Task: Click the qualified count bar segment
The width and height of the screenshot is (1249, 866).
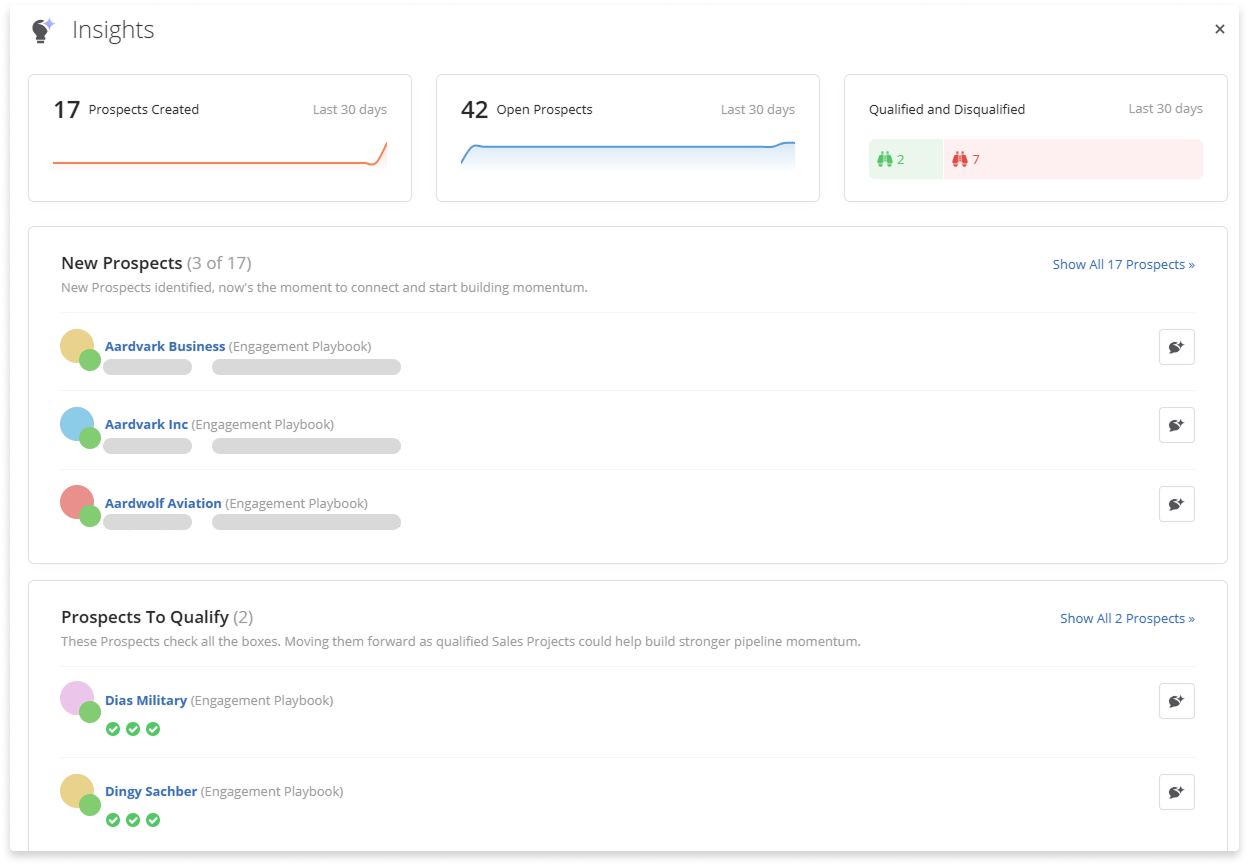Action: 906,159
